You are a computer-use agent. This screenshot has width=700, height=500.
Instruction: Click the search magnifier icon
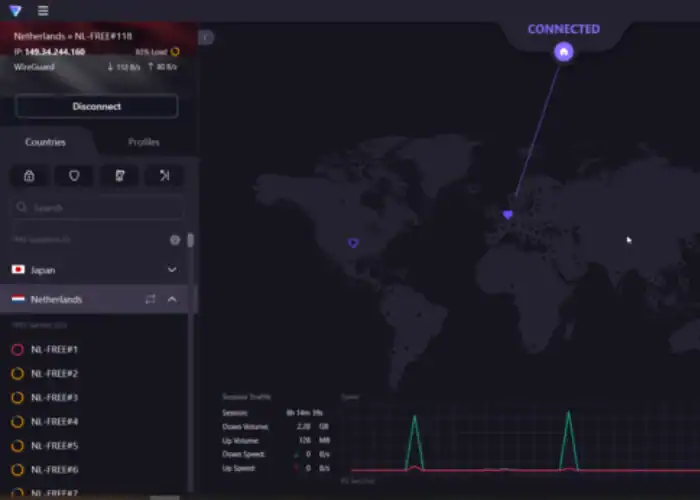point(21,207)
